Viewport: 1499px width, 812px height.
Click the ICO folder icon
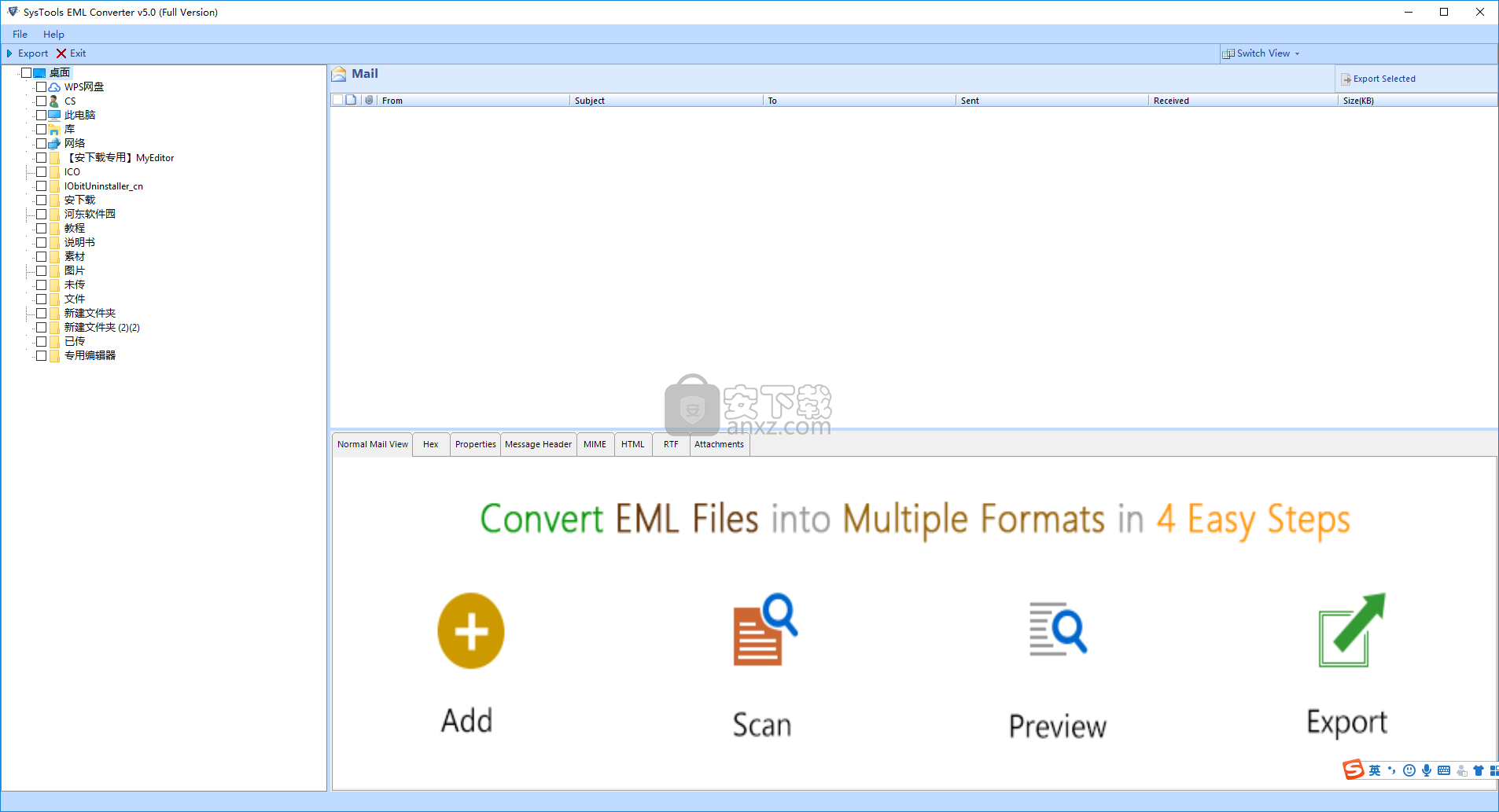[54, 172]
